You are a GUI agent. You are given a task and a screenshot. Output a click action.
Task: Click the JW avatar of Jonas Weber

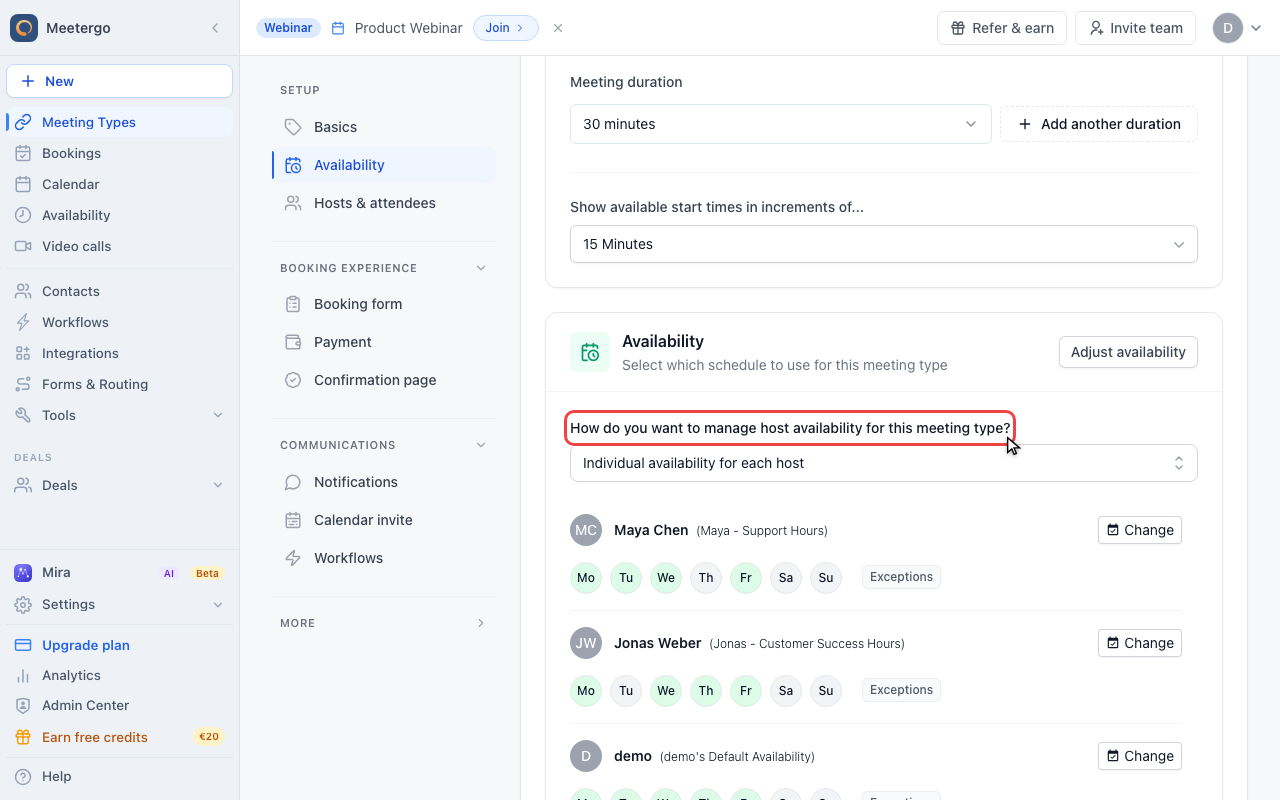(586, 643)
